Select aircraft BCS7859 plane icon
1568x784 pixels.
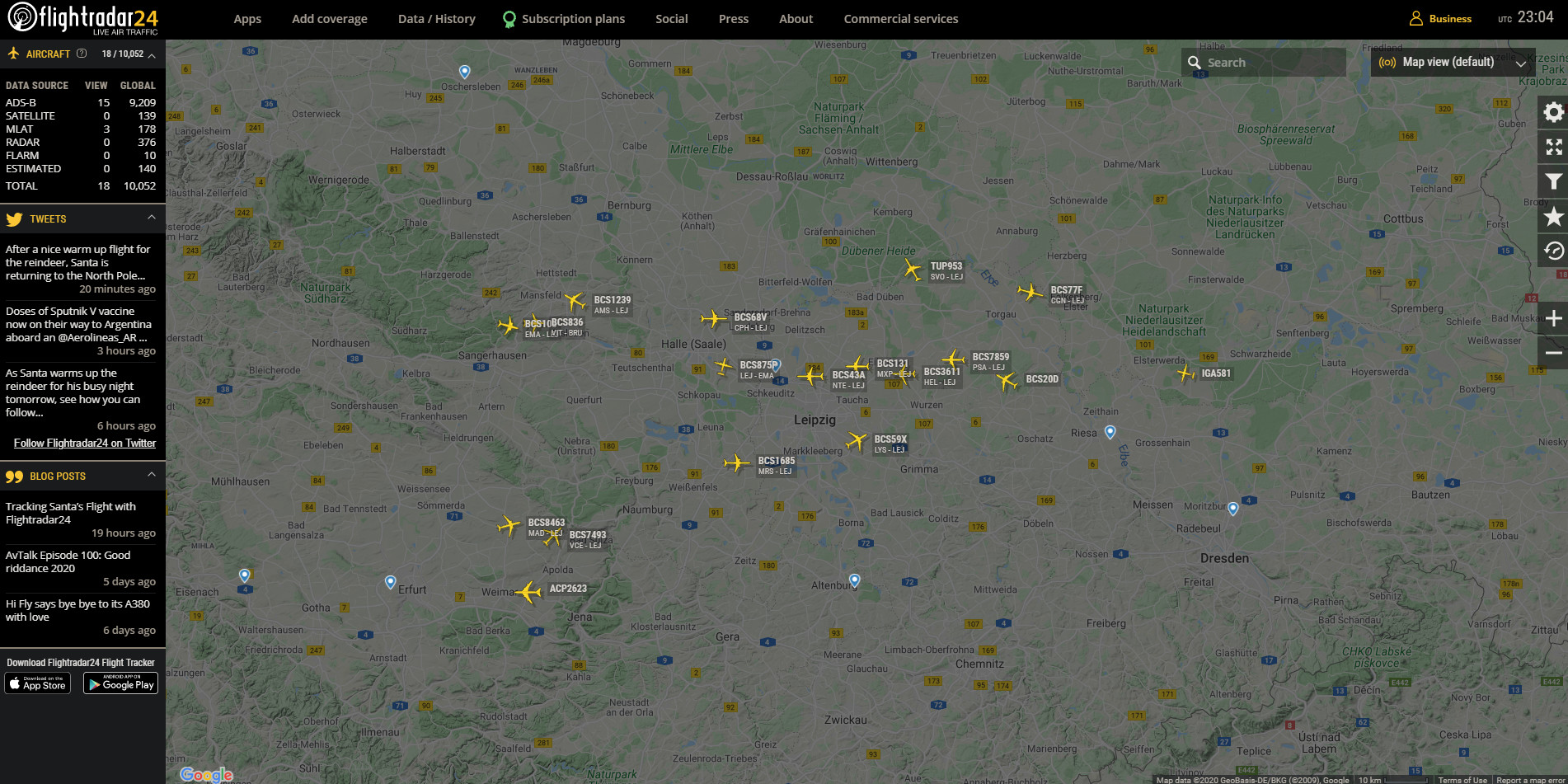(954, 359)
